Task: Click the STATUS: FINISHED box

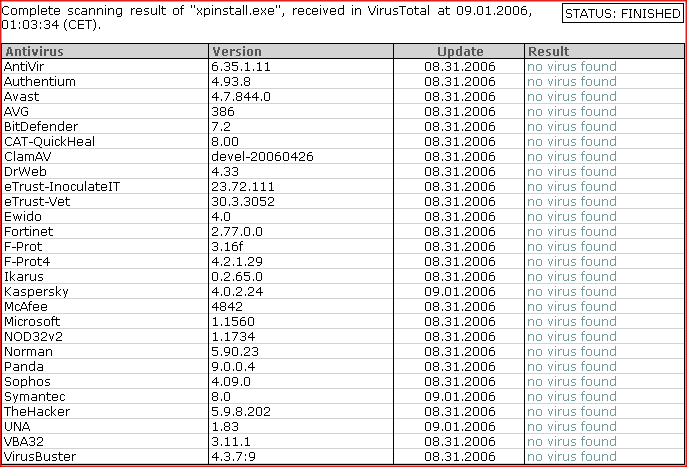Action: tap(623, 14)
